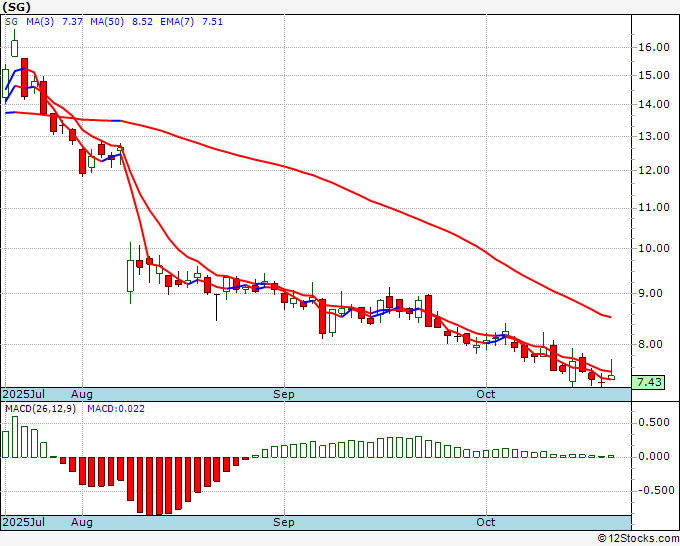Click the 9.00 price axis label
Viewport: 680px width, 546px height.
[651, 294]
